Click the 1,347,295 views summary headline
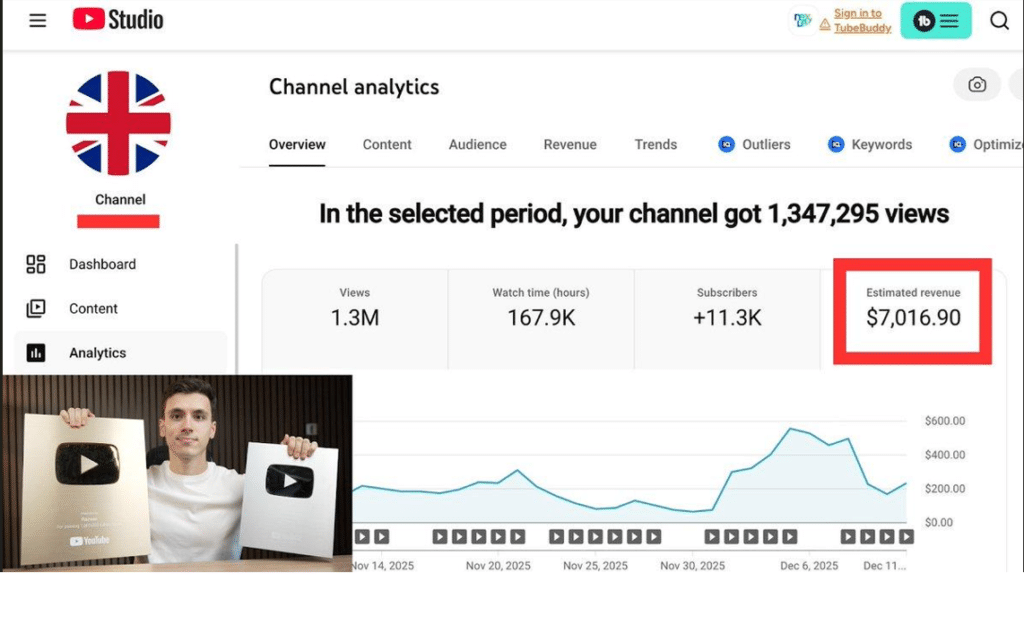Screen dimensions: 1024x634 point(633,214)
